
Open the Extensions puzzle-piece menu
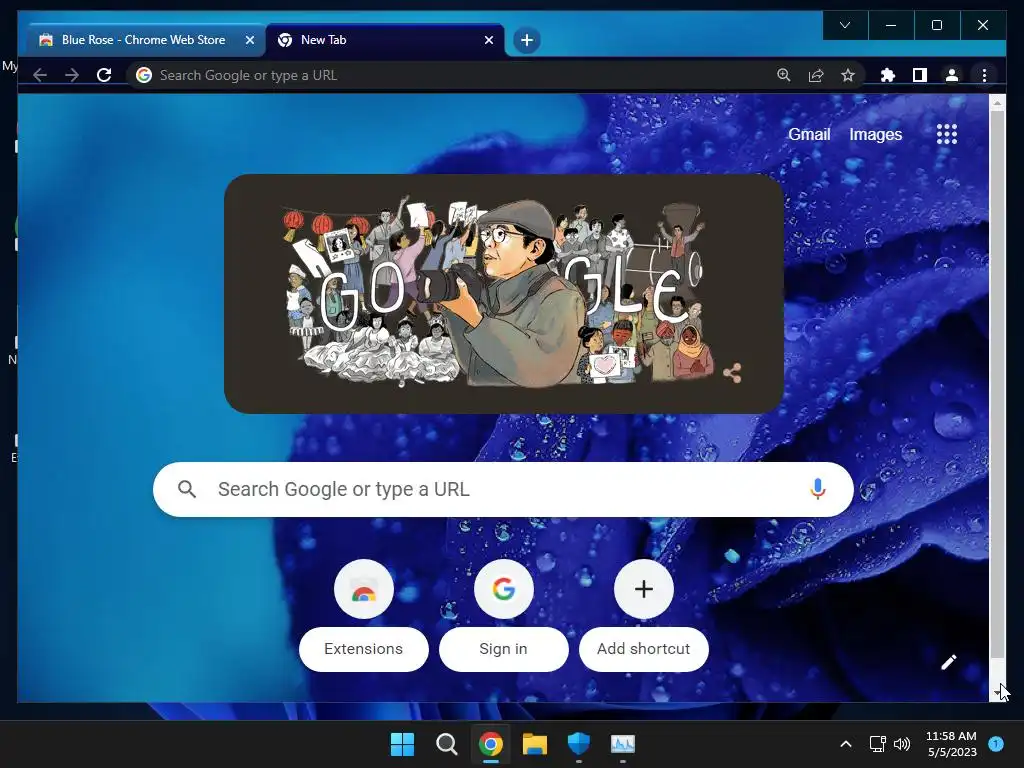point(888,75)
